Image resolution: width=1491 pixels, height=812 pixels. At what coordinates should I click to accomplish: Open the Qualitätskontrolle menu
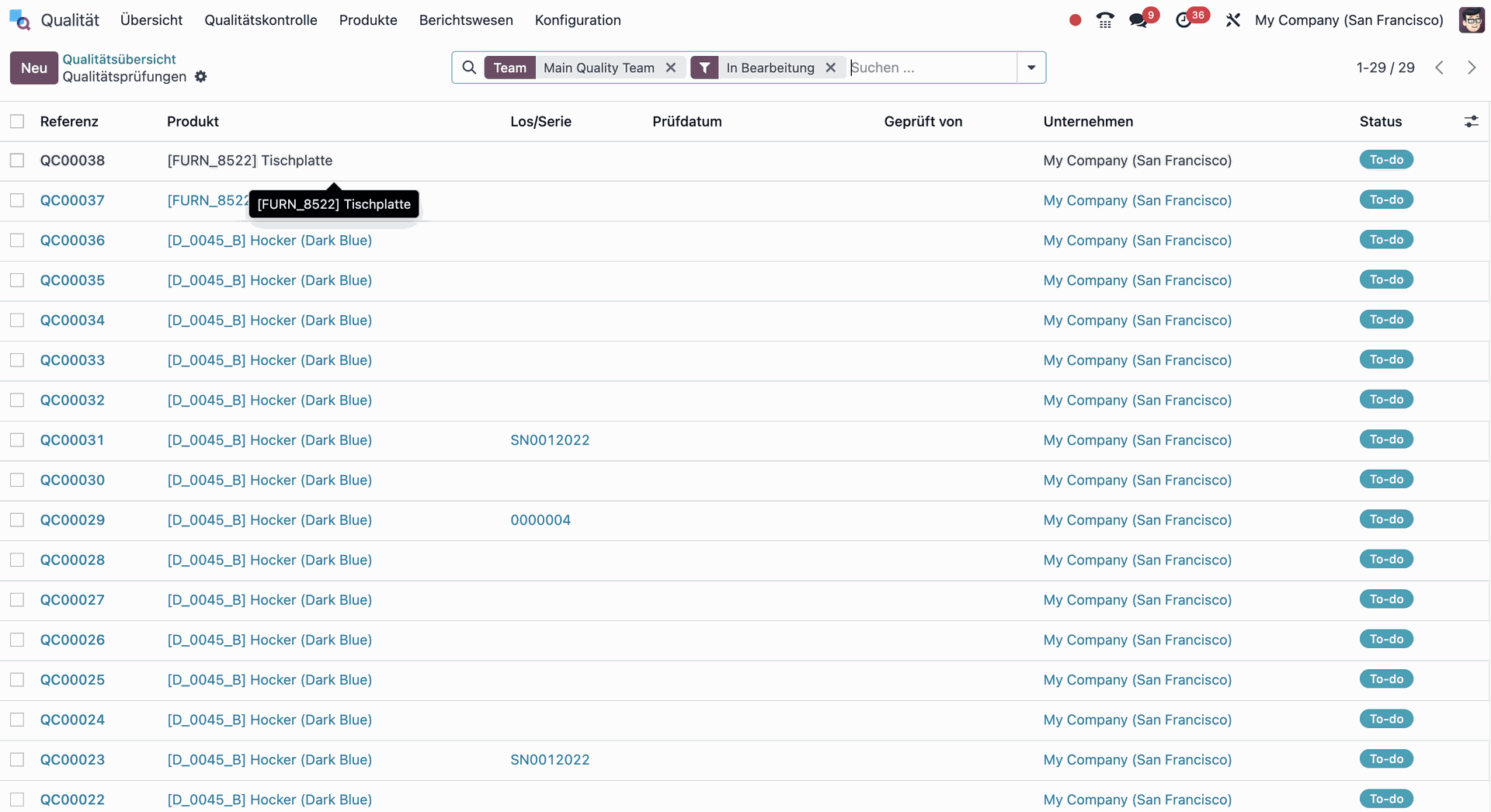pos(260,20)
